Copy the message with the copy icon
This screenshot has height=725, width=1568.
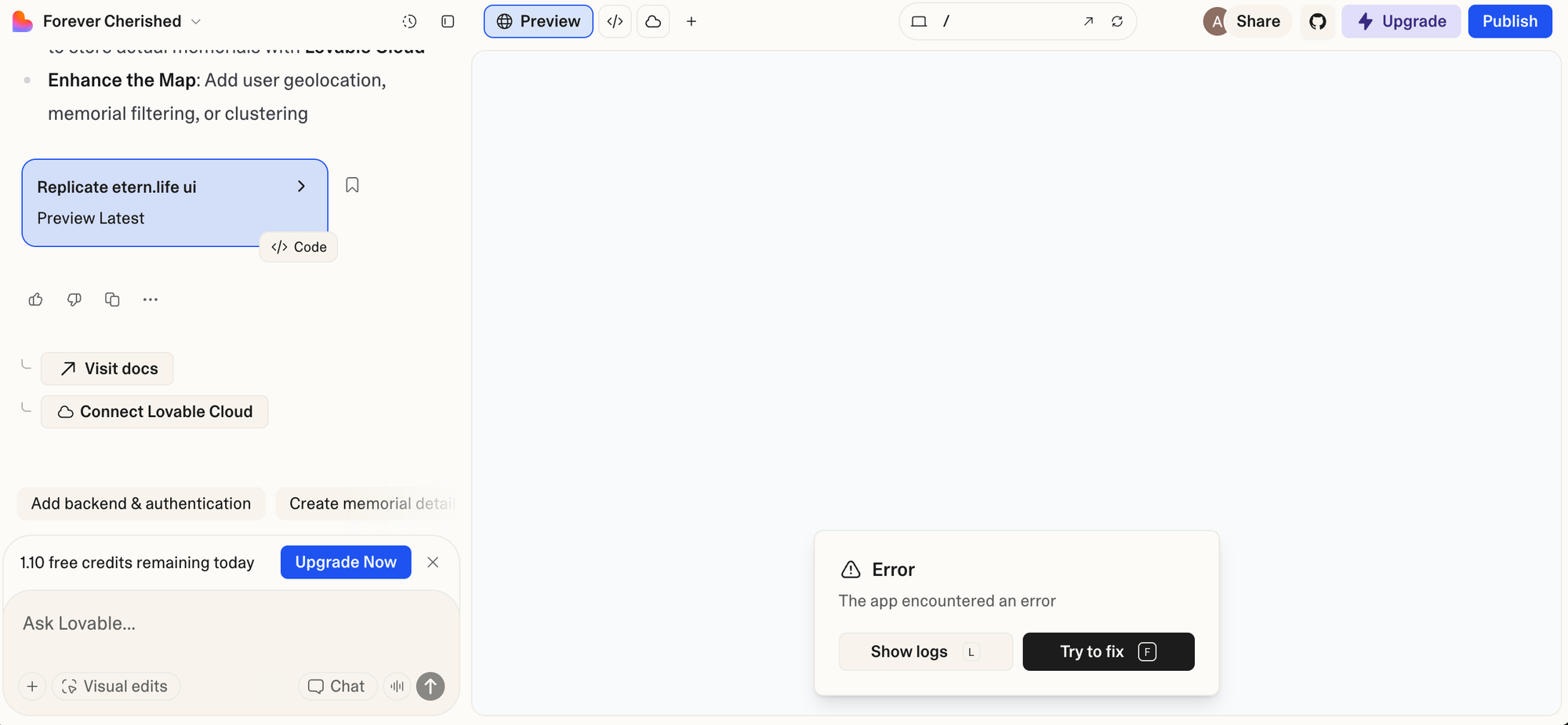112,299
